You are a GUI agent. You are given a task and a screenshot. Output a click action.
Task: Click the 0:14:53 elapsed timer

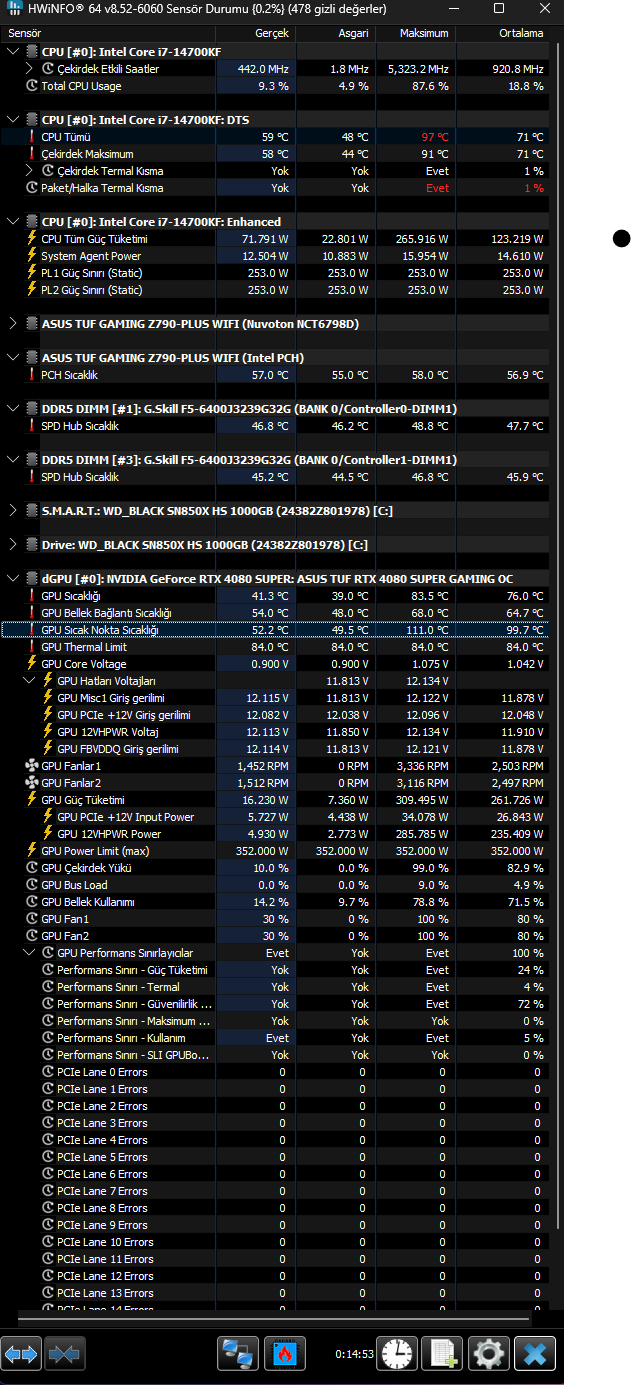click(x=354, y=1355)
